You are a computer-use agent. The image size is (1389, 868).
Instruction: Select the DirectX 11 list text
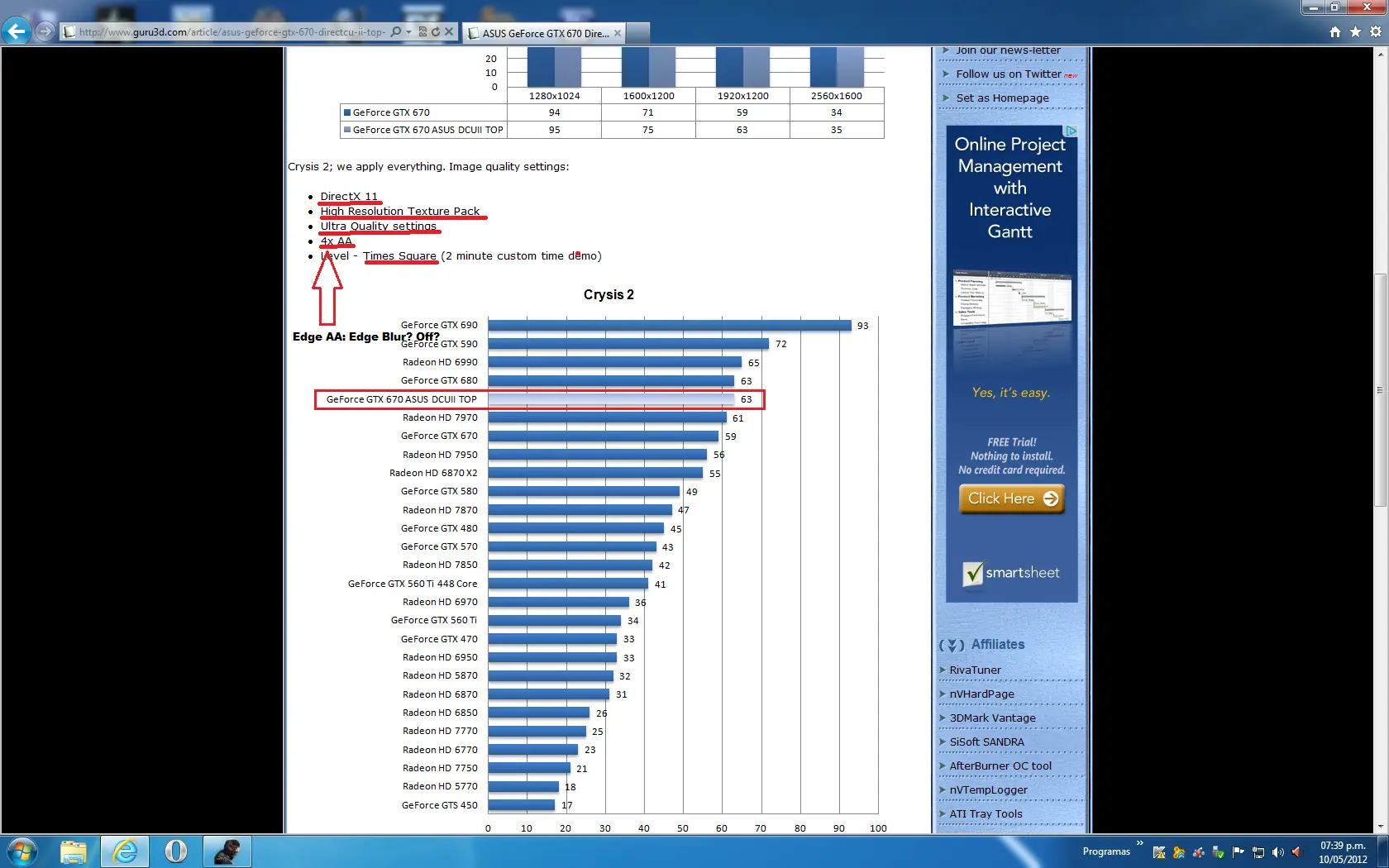coord(349,197)
